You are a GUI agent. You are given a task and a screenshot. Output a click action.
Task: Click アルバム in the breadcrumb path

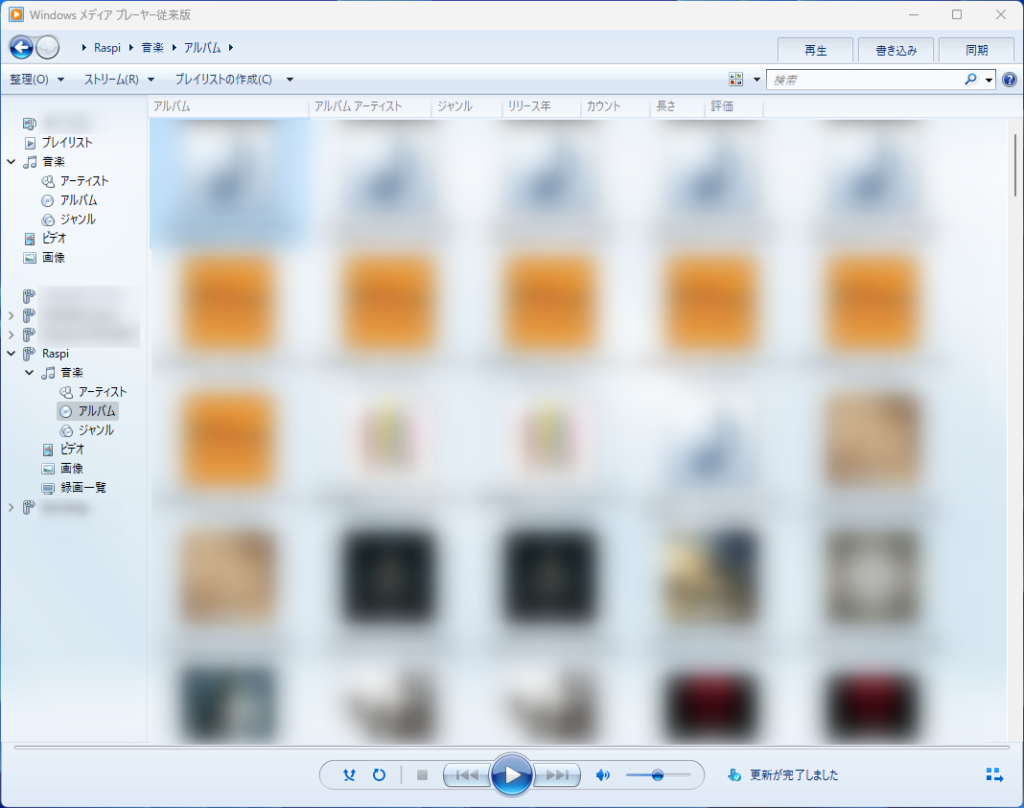click(x=202, y=48)
